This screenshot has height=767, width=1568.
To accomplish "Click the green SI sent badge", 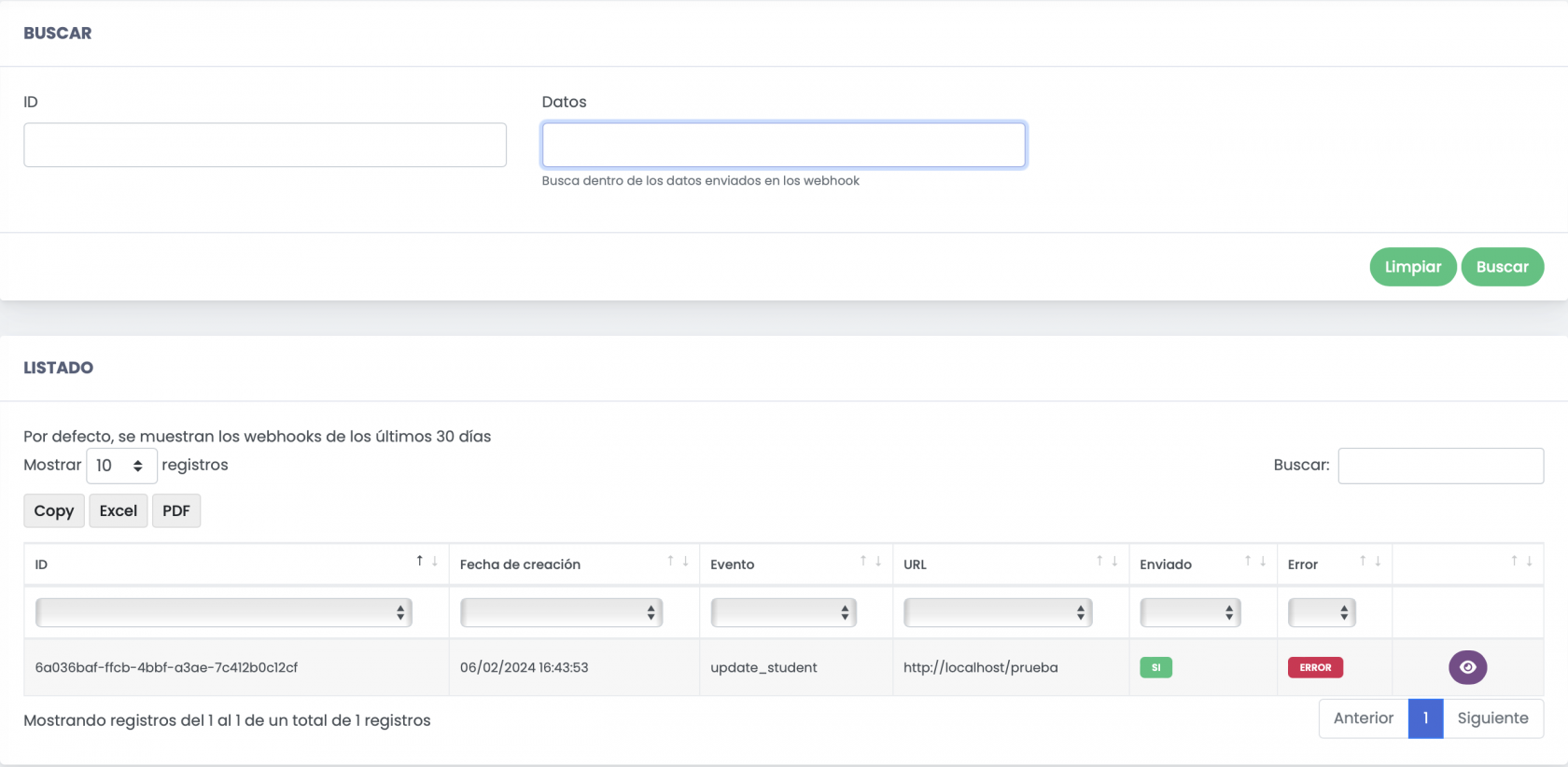I will pyautogui.click(x=1155, y=667).
